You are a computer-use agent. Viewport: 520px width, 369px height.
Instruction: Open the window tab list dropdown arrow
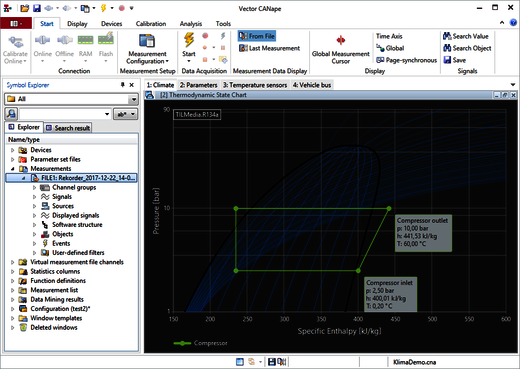(x=513, y=85)
